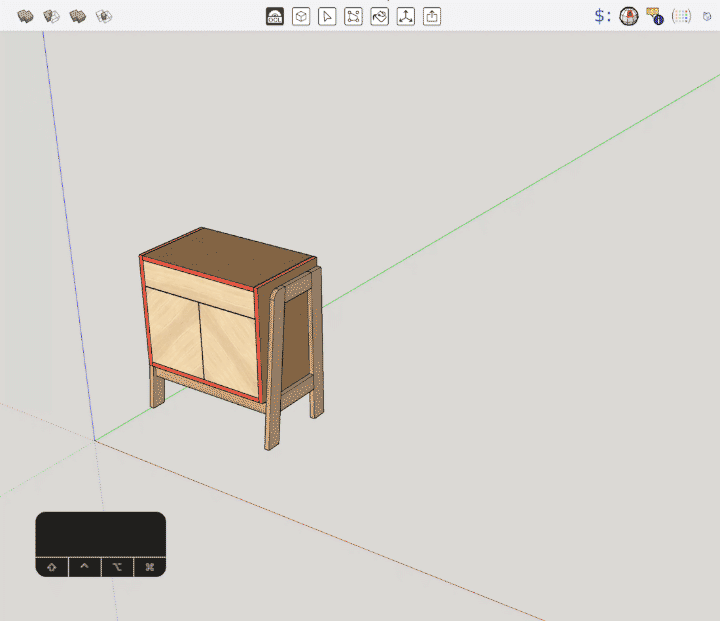Select the cabinet's right door panel
720x621 pixels.
[229, 350]
